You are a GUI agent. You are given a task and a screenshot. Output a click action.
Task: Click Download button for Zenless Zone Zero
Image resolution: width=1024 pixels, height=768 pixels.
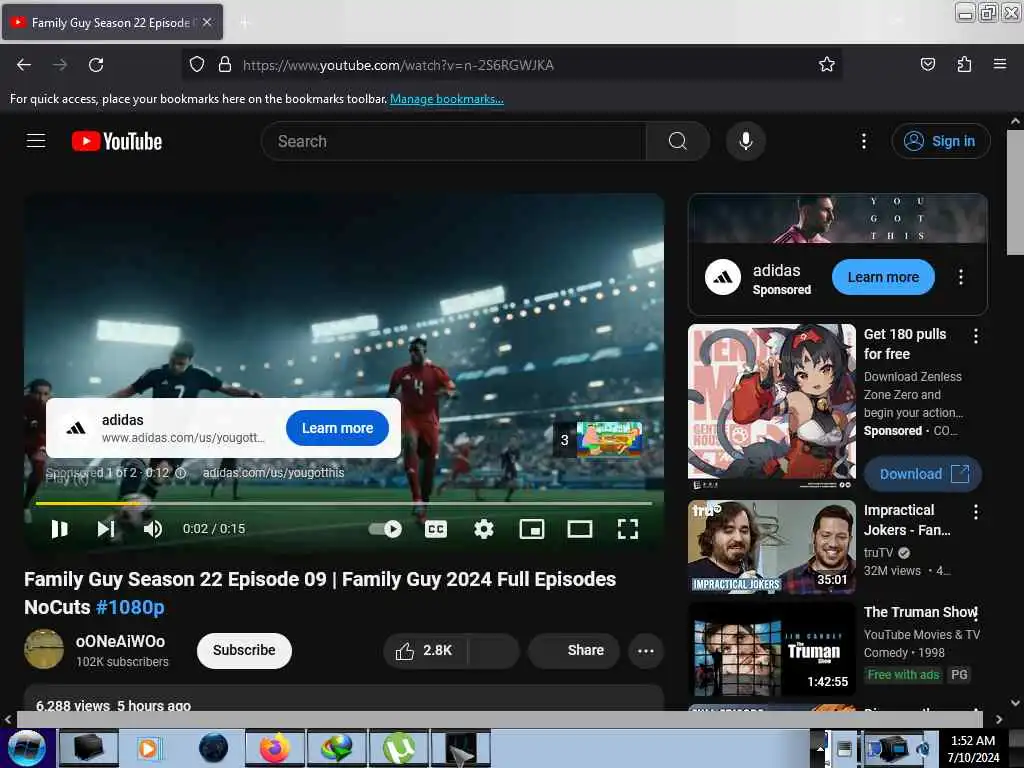coord(923,474)
